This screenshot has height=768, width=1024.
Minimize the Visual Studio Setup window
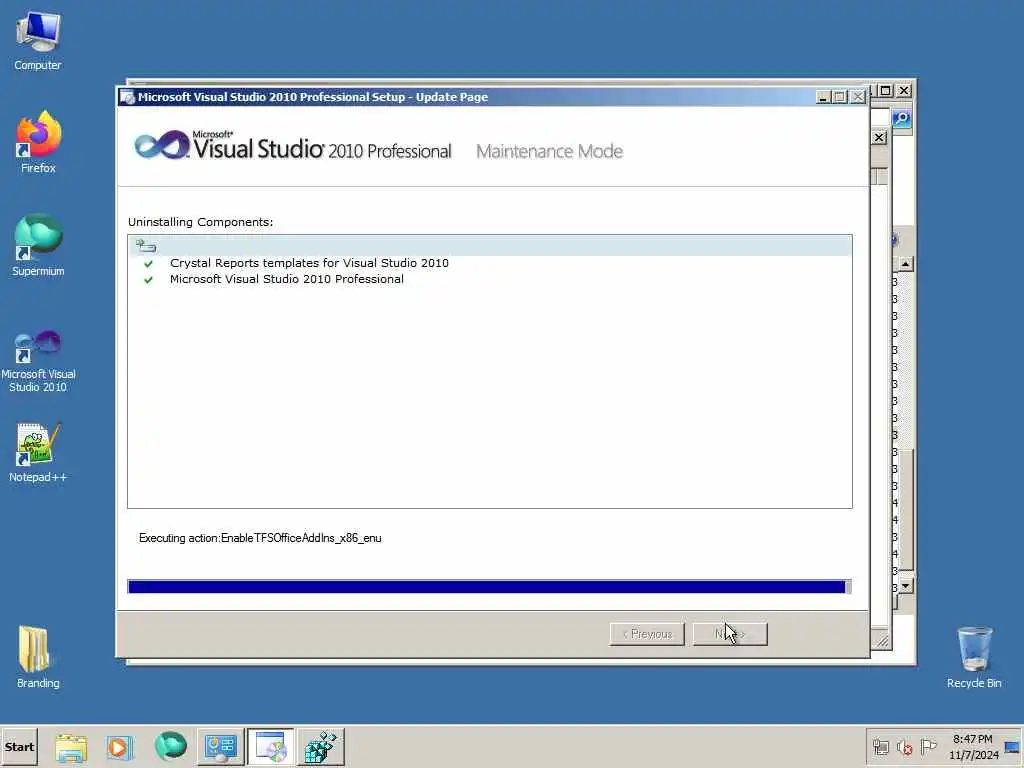823,97
